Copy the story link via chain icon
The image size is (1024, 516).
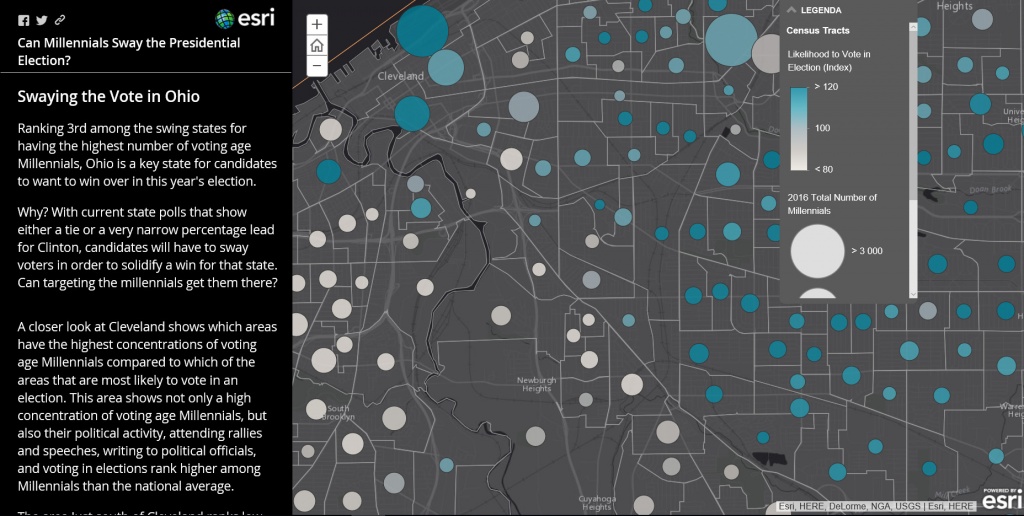60,20
